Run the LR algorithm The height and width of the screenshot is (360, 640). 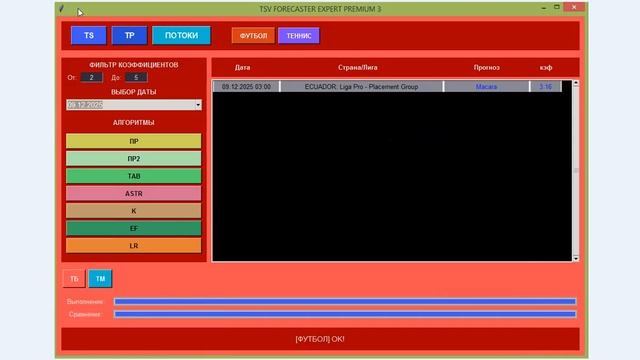[133, 246]
